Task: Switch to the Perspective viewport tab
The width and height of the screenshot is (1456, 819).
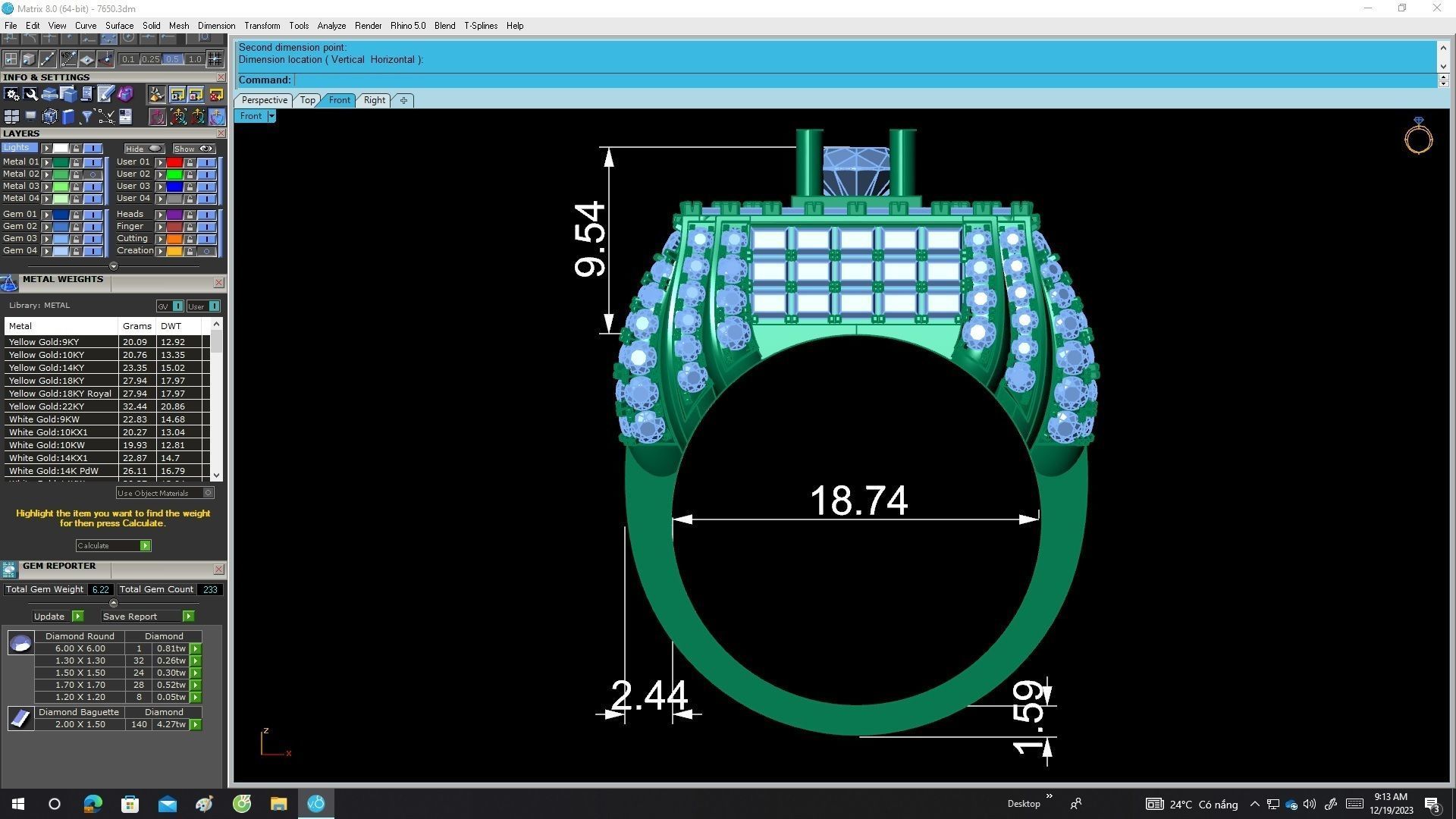Action: click(264, 100)
